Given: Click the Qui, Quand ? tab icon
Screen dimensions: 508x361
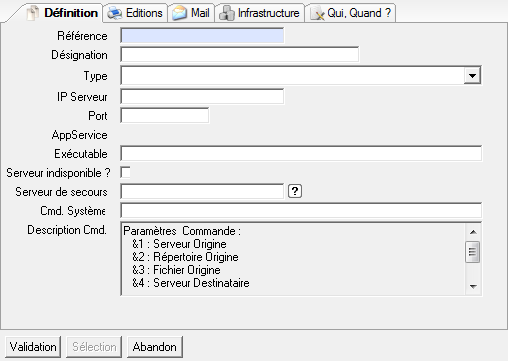Looking at the screenshot, I should 317,13.
